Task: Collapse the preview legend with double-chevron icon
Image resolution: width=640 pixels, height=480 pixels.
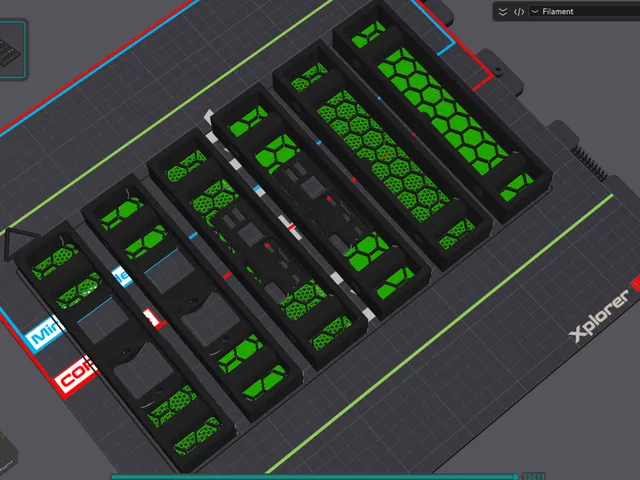Action: [x=503, y=12]
